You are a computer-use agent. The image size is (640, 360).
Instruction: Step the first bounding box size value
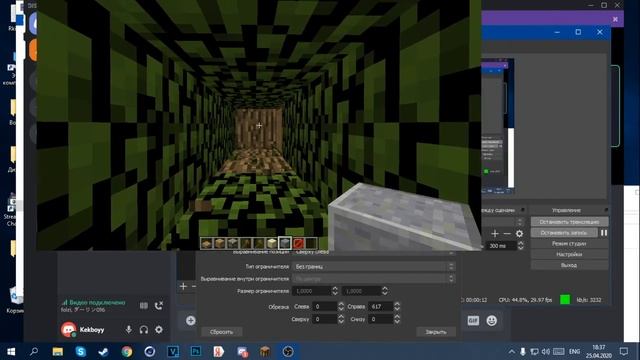[335, 291]
